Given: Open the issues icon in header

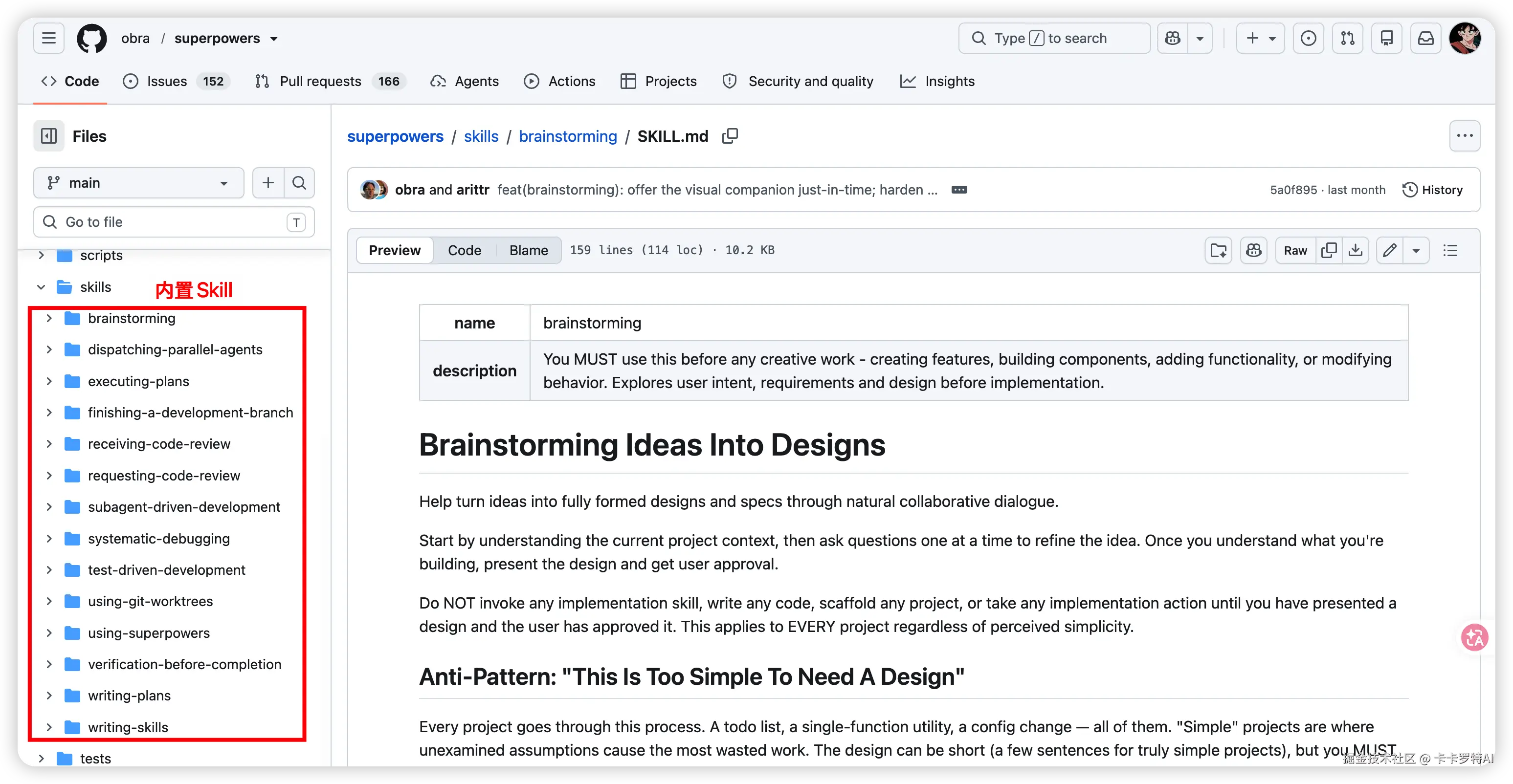Looking at the screenshot, I should pyautogui.click(x=1309, y=38).
